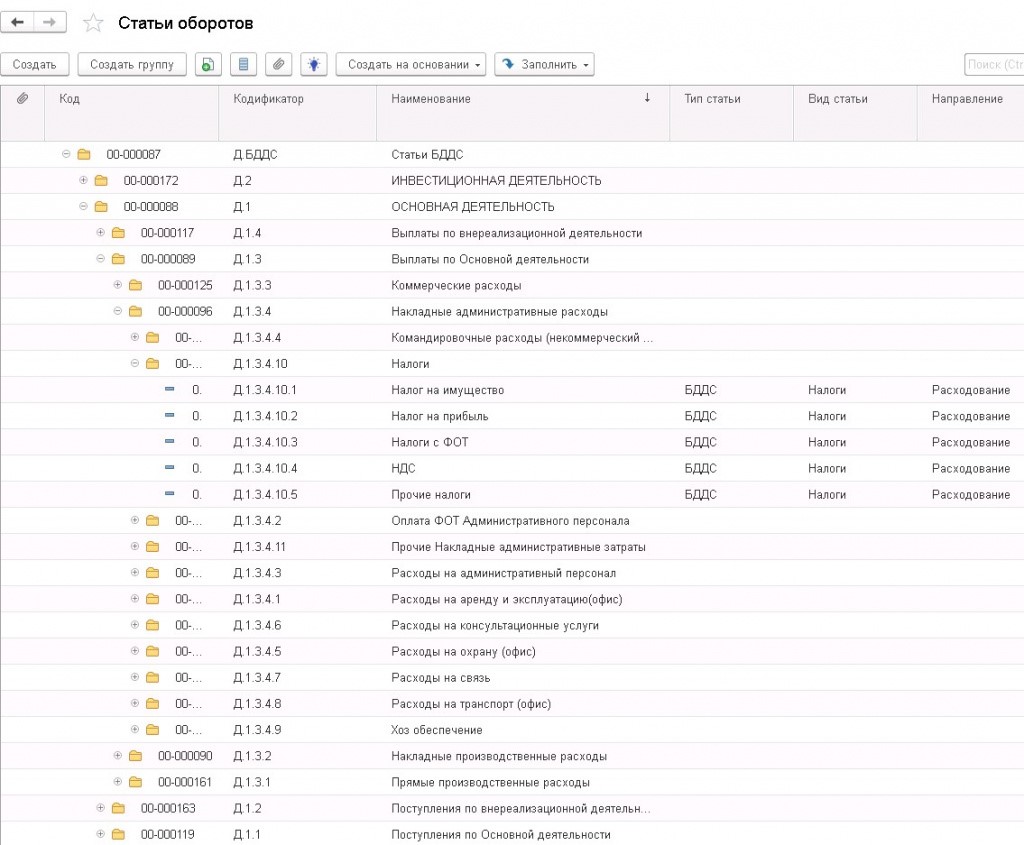Click the Налог на прибыль item icon
The width and height of the screenshot is (1024, 845).
[x=170, y=415]
